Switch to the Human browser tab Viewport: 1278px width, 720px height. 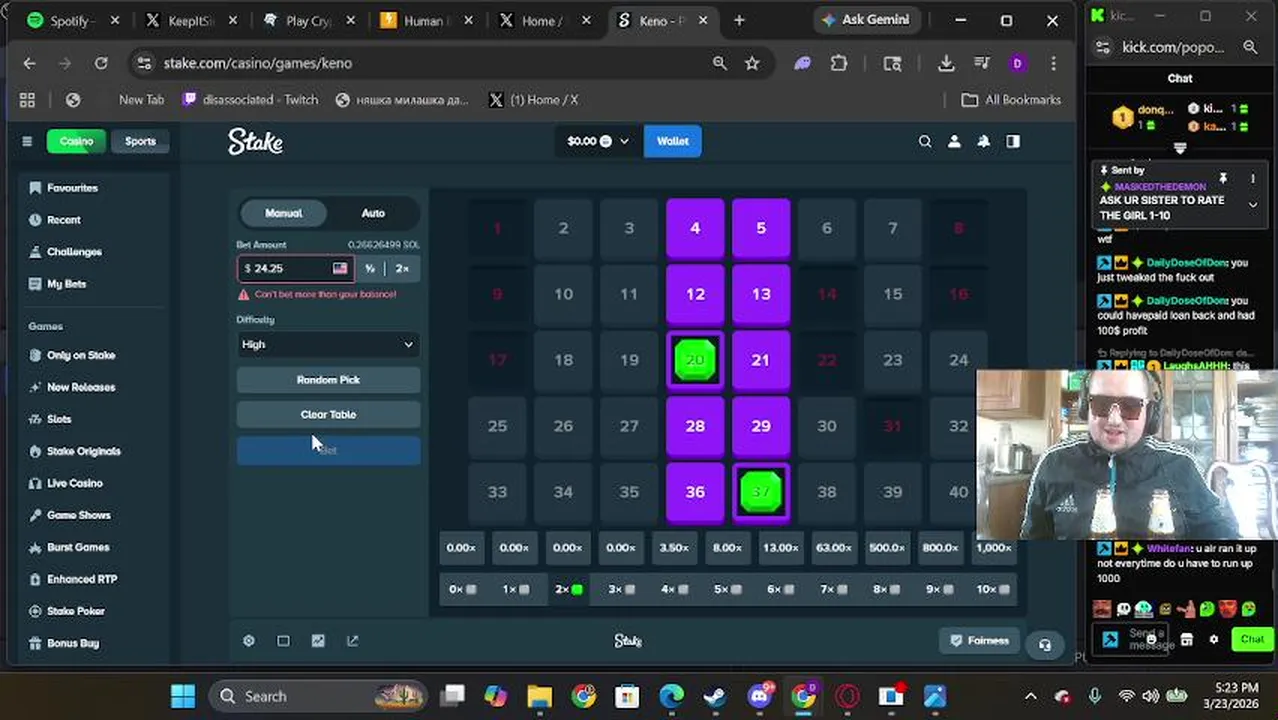click(x=427, y=20)
